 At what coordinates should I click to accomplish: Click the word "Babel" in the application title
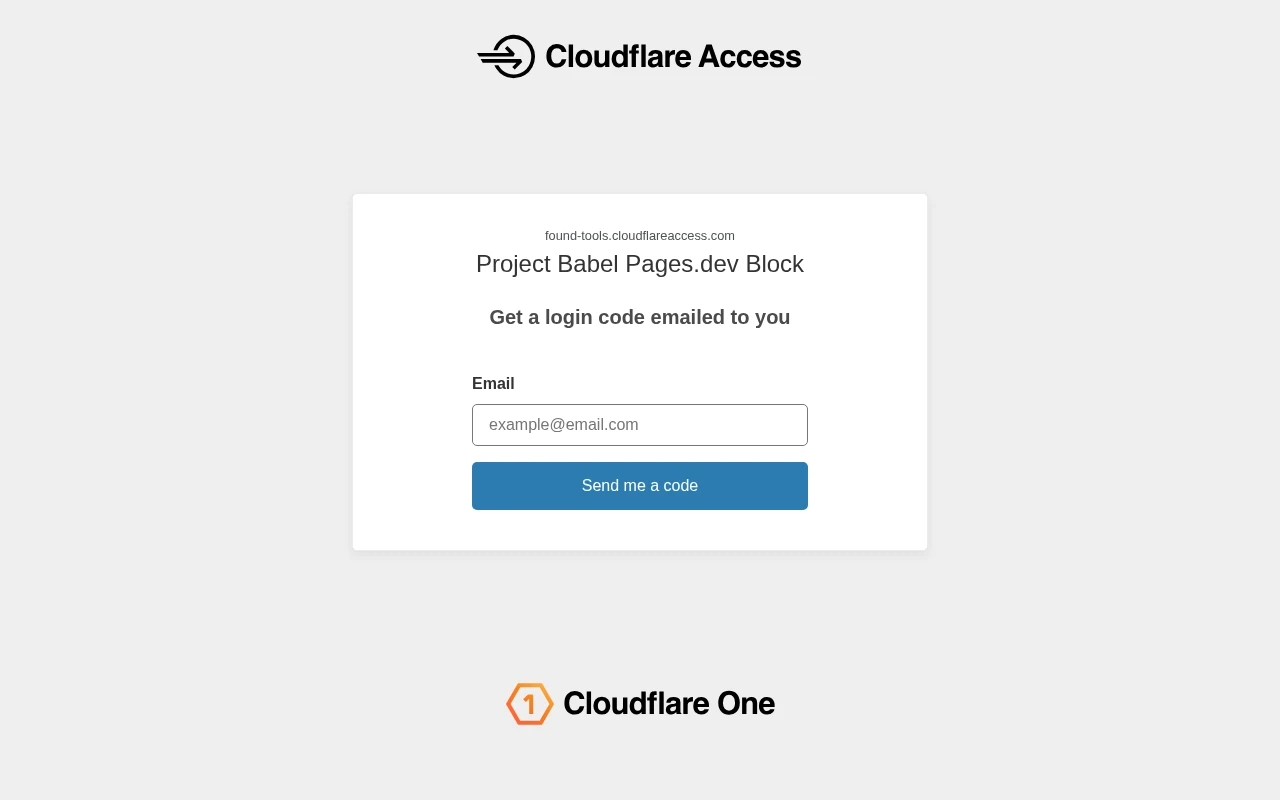point(588,264)
